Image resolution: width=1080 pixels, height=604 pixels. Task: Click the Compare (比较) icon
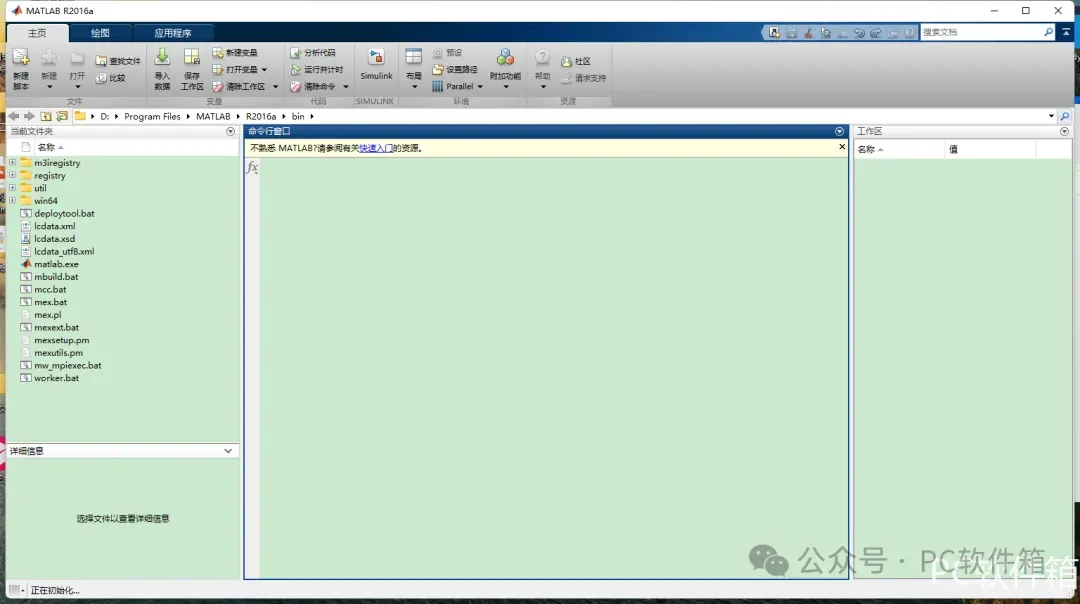[x=101, y=78]
